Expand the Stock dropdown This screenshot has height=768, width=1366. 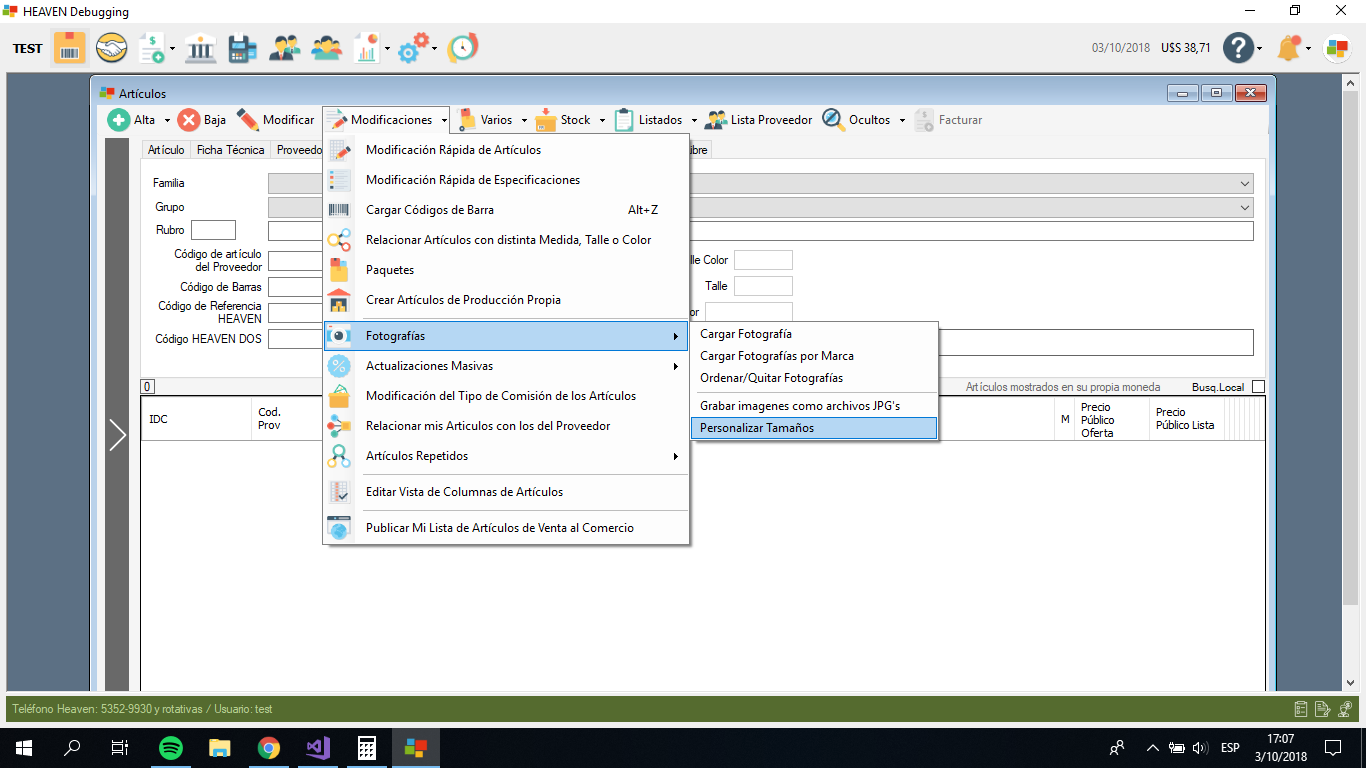(x=602, y=120)
